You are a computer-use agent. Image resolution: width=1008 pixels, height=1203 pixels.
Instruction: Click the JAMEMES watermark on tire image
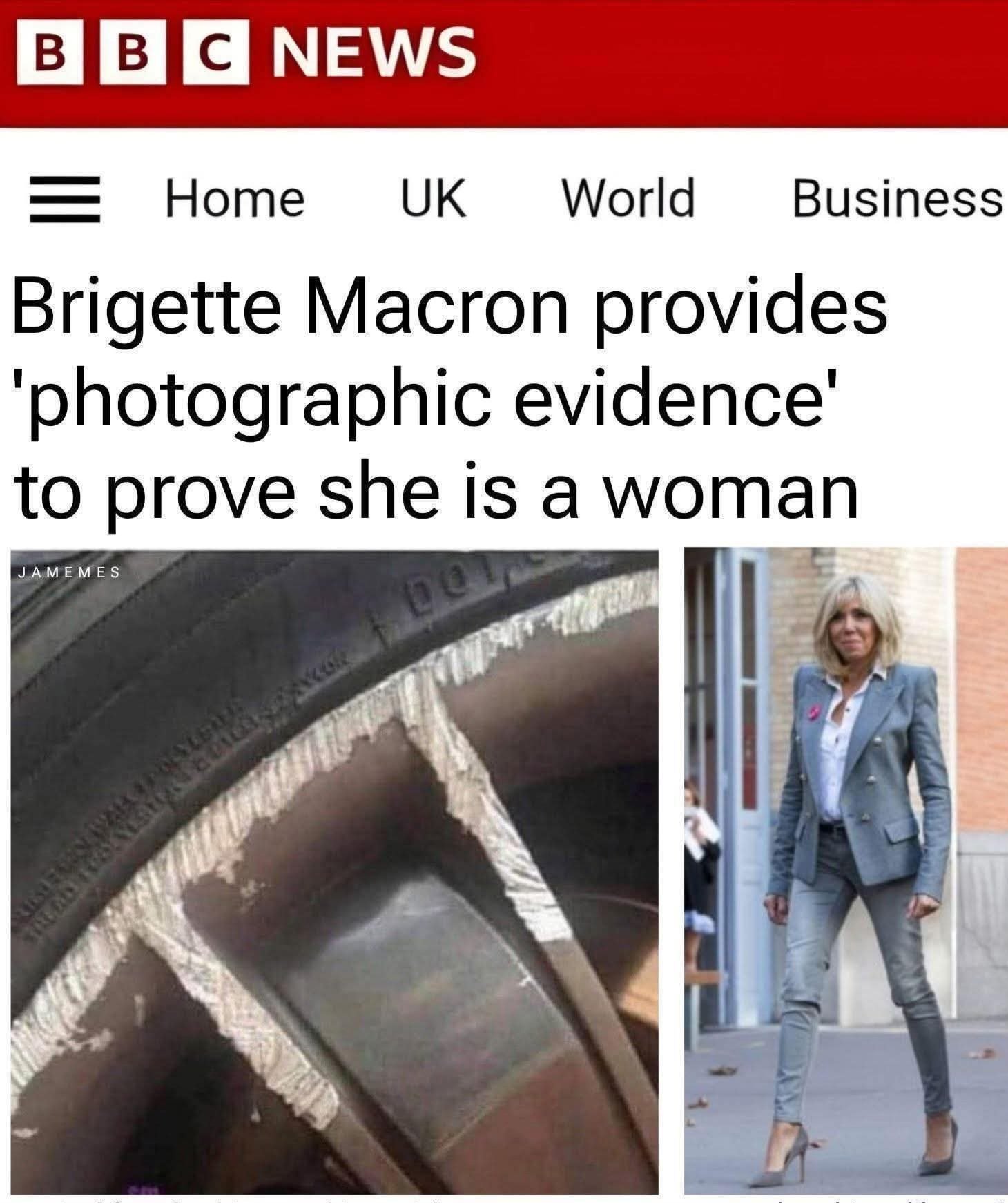[x=68, y=572]
